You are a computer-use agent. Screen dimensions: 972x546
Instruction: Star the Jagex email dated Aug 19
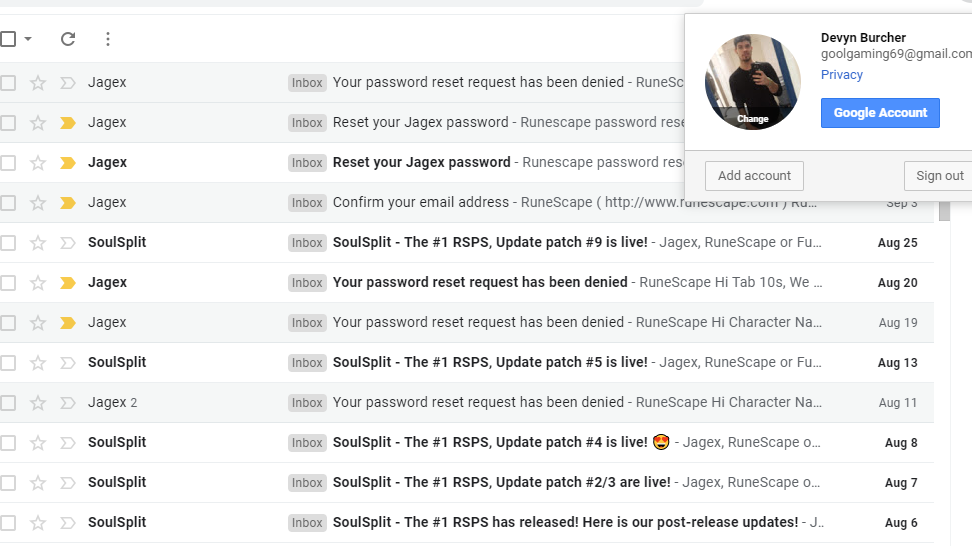pos(38,322)
